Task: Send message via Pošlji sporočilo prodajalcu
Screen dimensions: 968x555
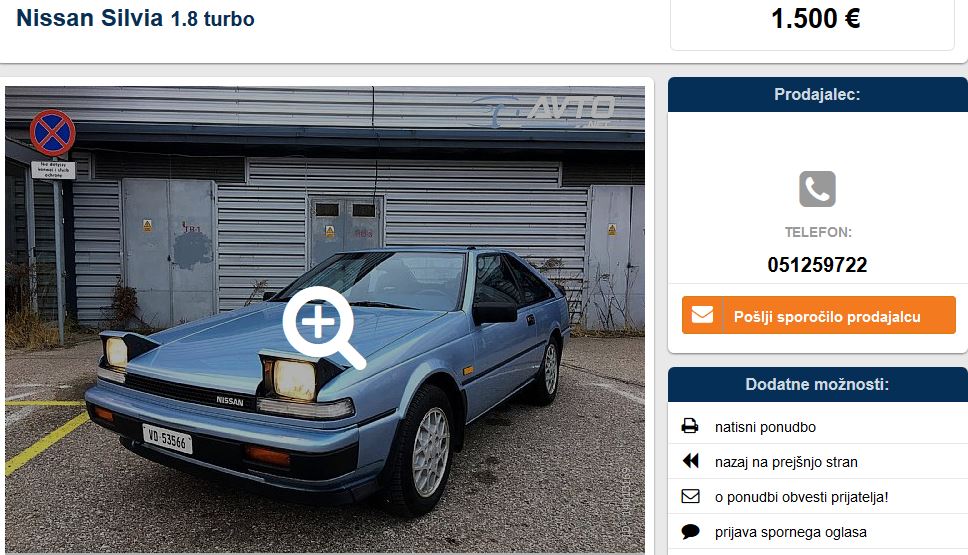Action: [819, 315]
